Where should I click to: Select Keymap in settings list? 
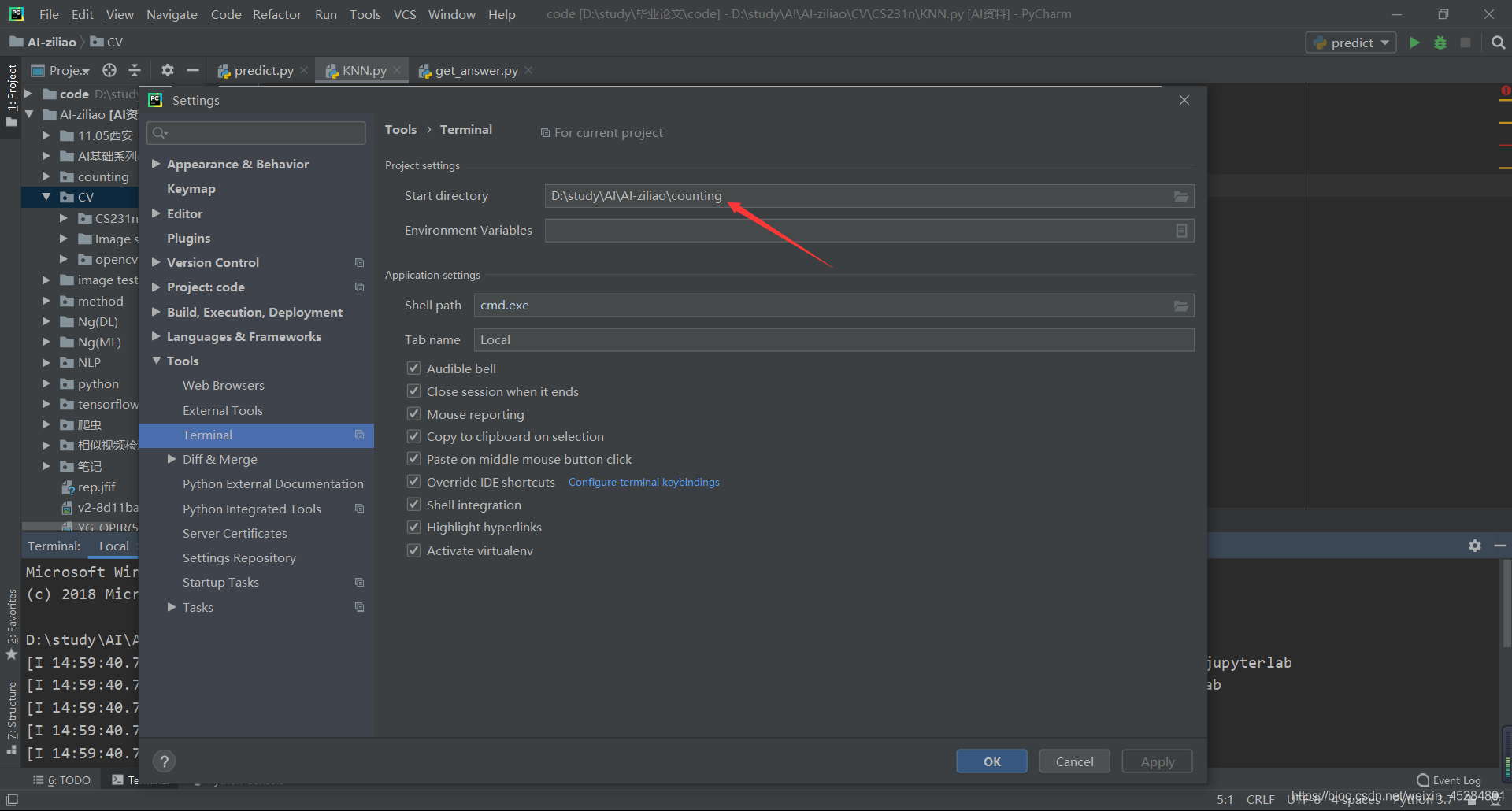(x=191, y=189)
